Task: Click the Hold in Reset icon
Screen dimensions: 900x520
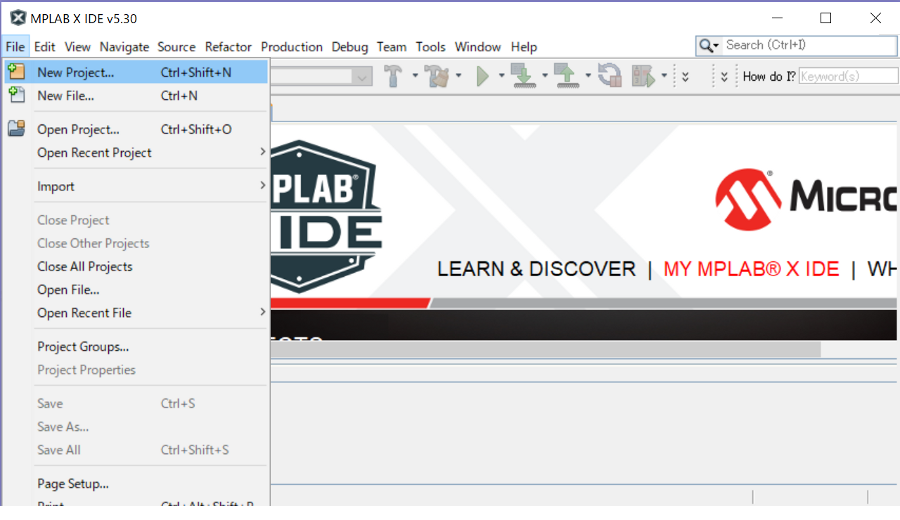Action: click(x=609, y=76)
